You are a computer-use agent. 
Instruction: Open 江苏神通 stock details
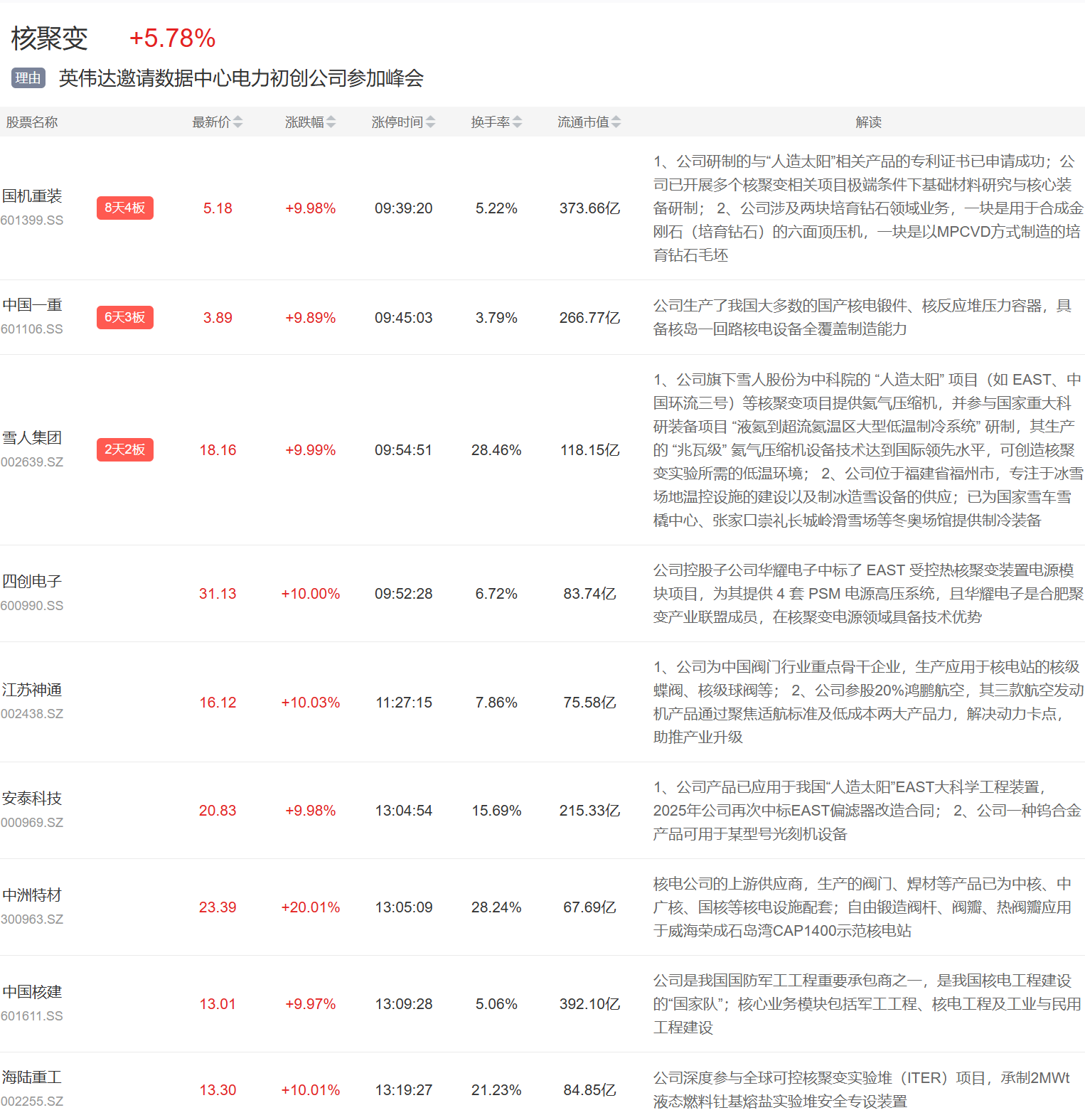pyautogui.click(x=32, y=690)
